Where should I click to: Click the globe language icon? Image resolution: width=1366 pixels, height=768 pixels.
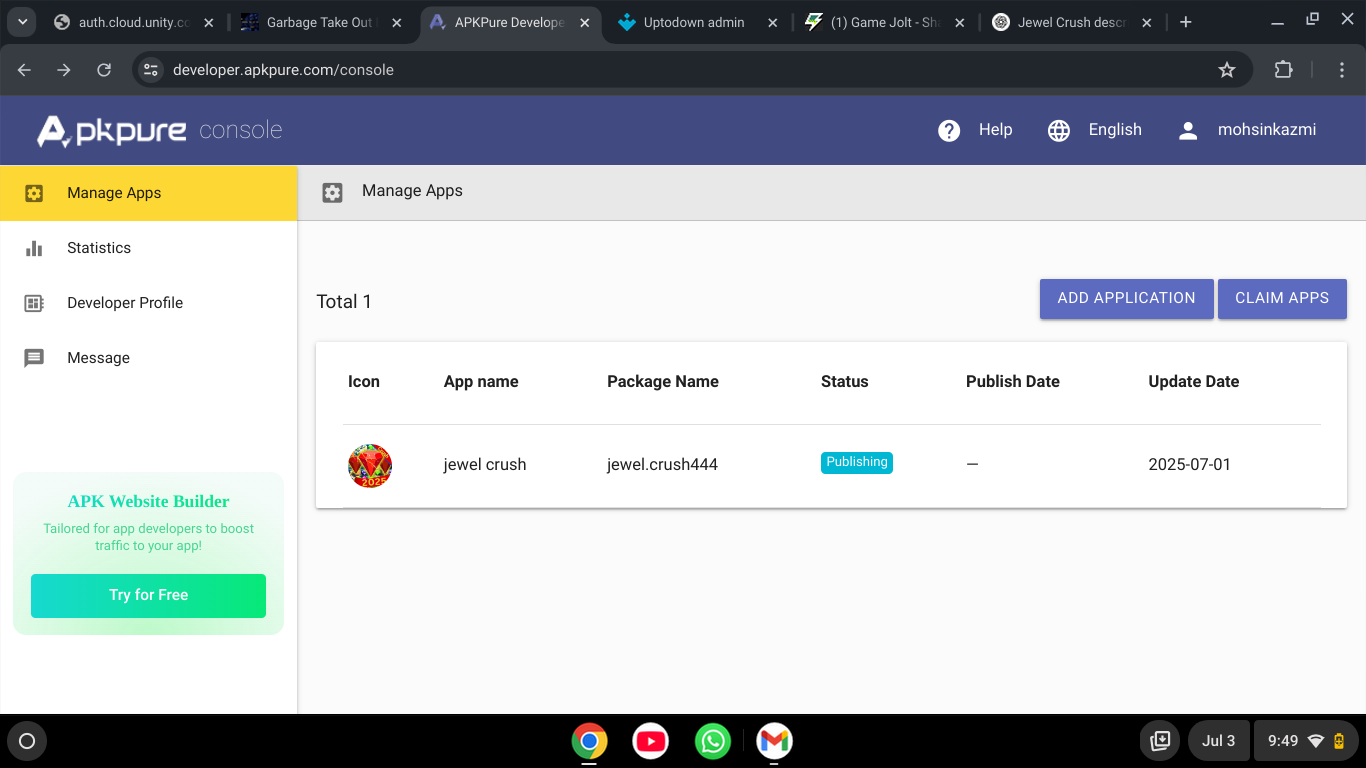pos(1059,131)
